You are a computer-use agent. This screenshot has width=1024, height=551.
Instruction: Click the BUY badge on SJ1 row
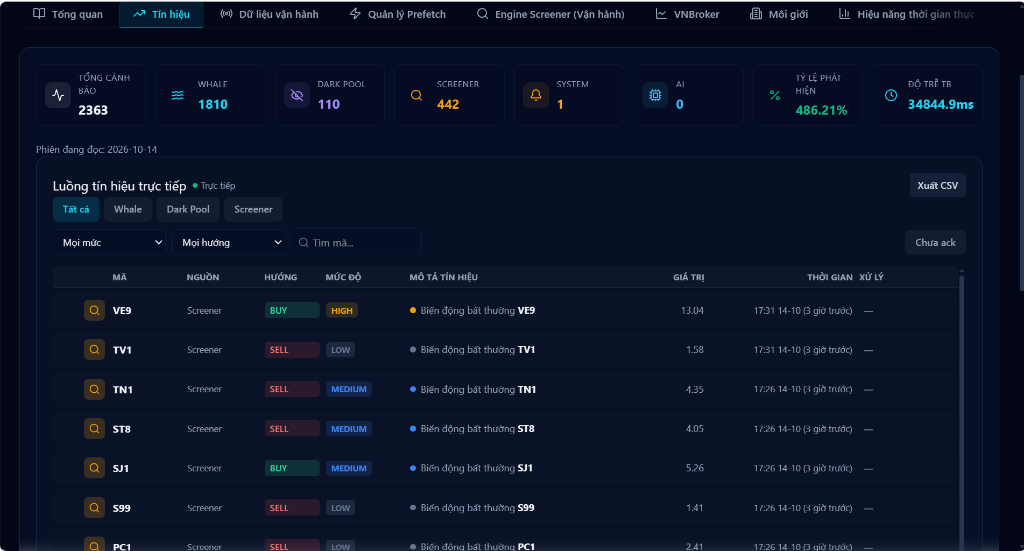[x=292, y=468]
